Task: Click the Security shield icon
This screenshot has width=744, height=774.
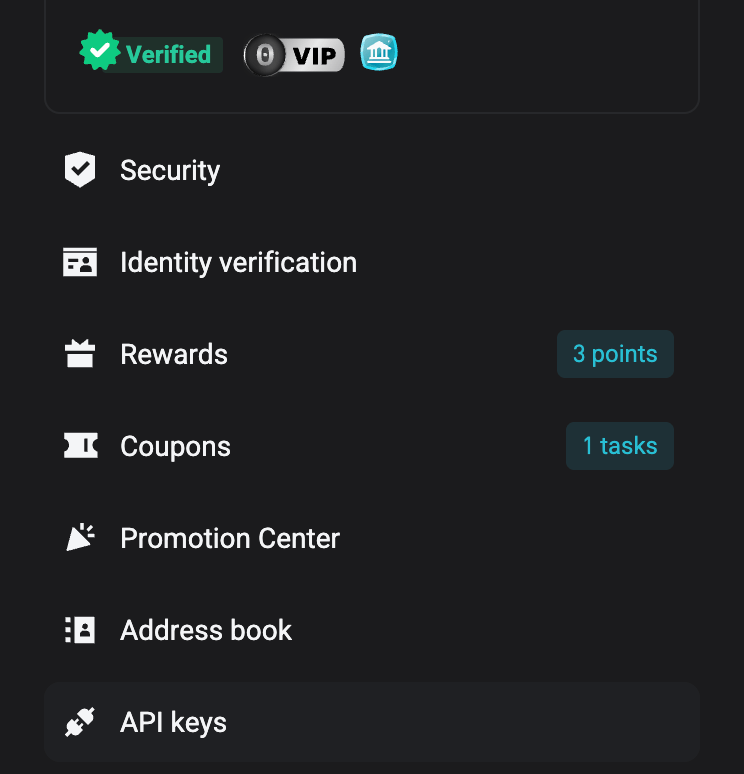Action: coord(80,170)
